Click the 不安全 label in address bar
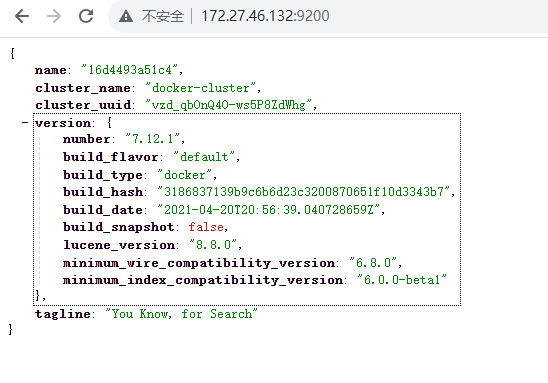The height and width of the screenshot is (383, 548). [163, 16]
